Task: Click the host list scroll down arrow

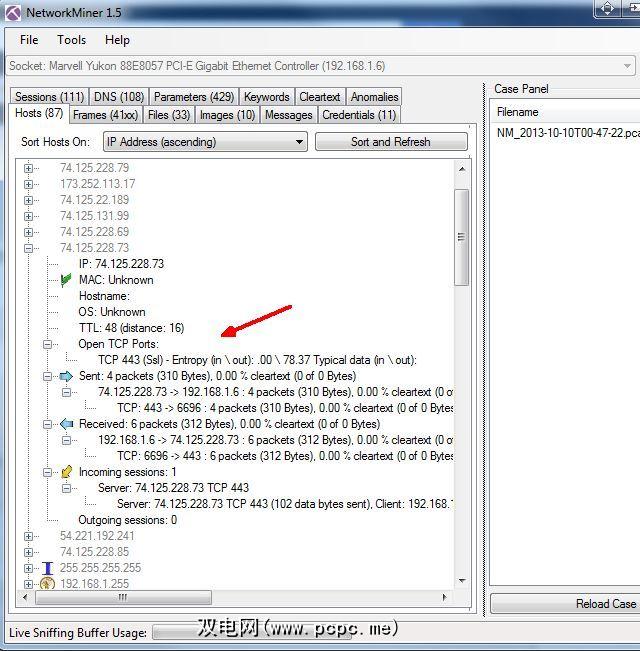Action: (x=462, y=580)
